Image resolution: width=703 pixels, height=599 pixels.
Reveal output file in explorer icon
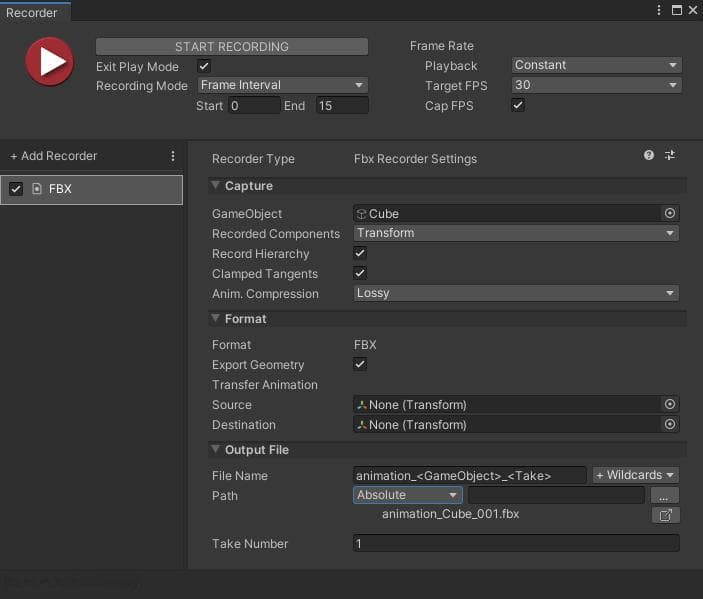click(665, 515)
